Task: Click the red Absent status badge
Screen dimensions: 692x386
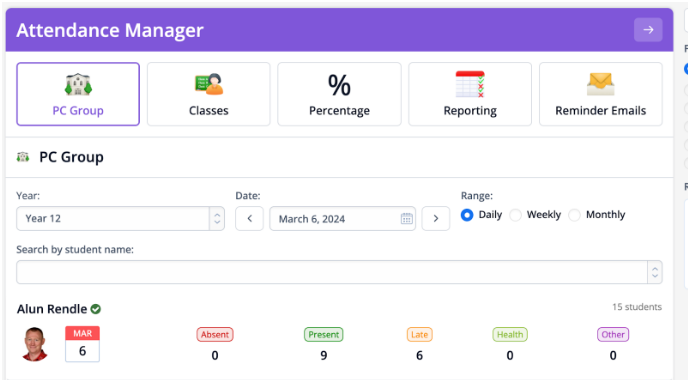Action: pos(215,334)
